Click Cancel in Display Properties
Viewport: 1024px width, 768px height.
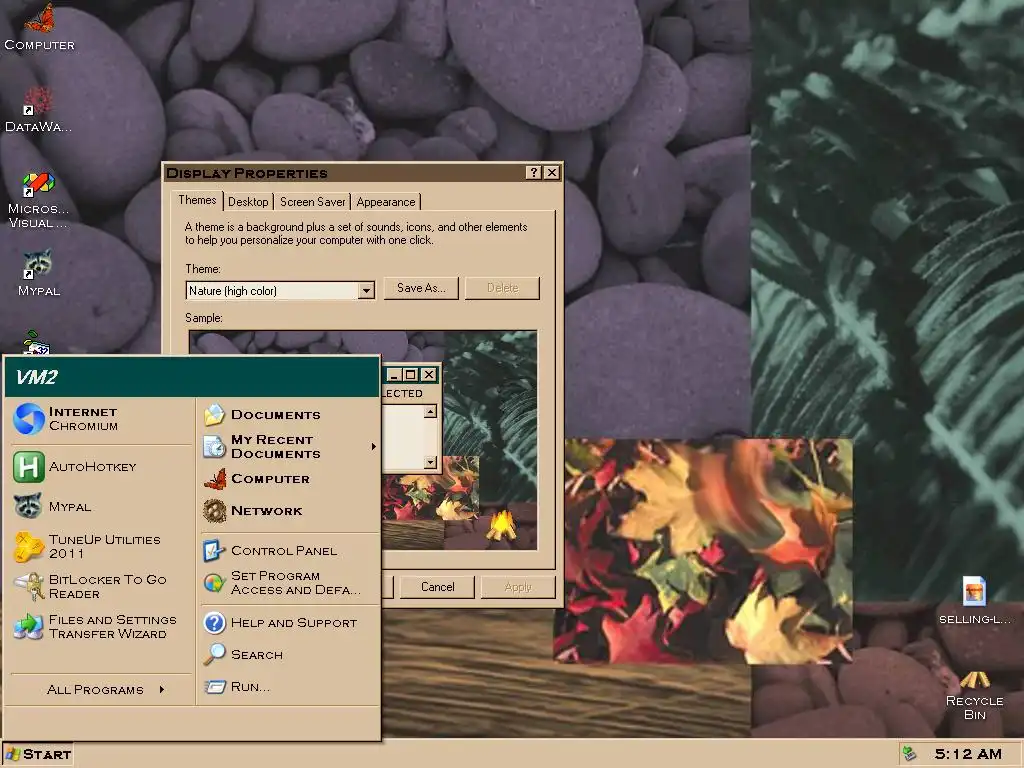tap(438, 586)
